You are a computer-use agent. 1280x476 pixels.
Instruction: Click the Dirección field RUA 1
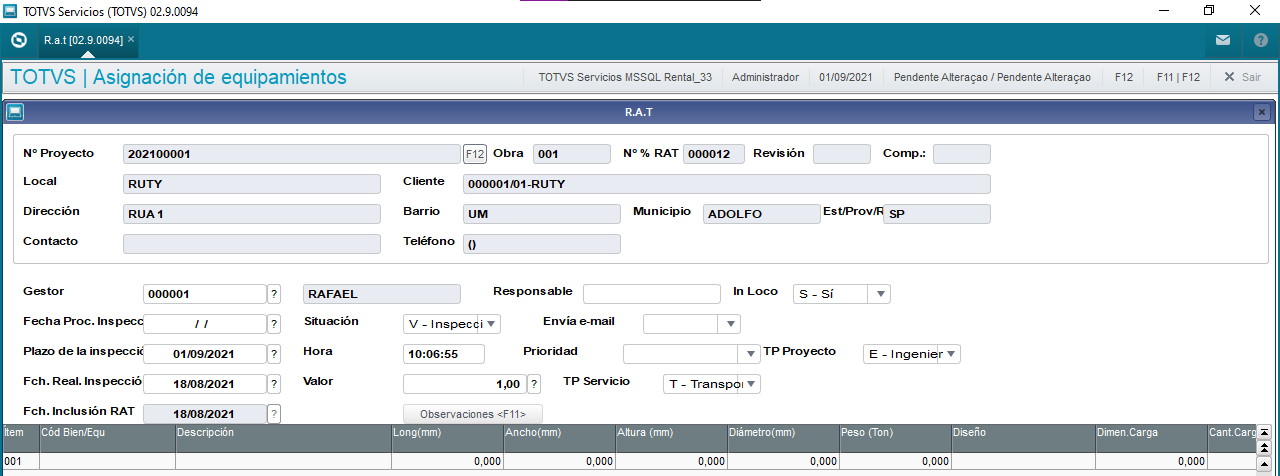[252, 214]
